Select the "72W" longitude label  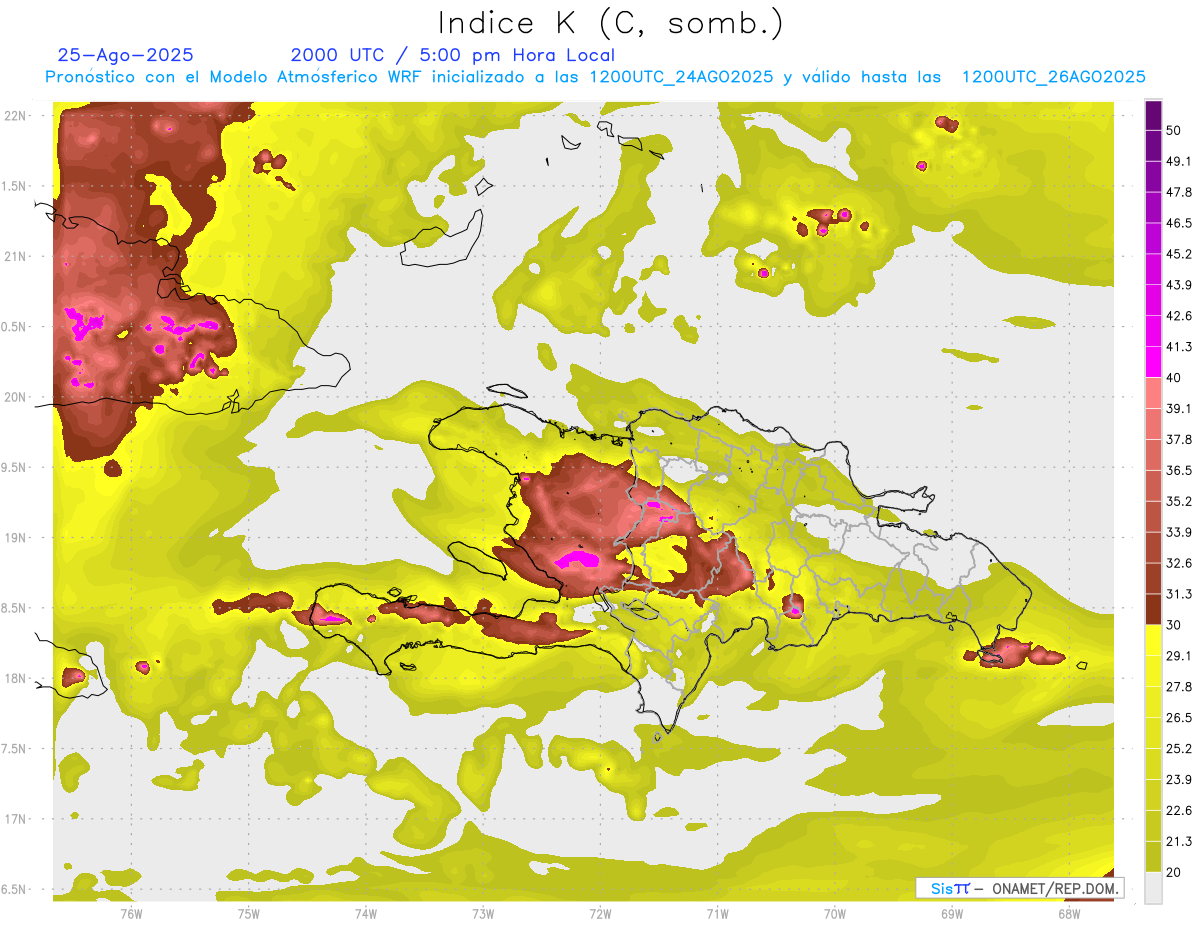600,912
